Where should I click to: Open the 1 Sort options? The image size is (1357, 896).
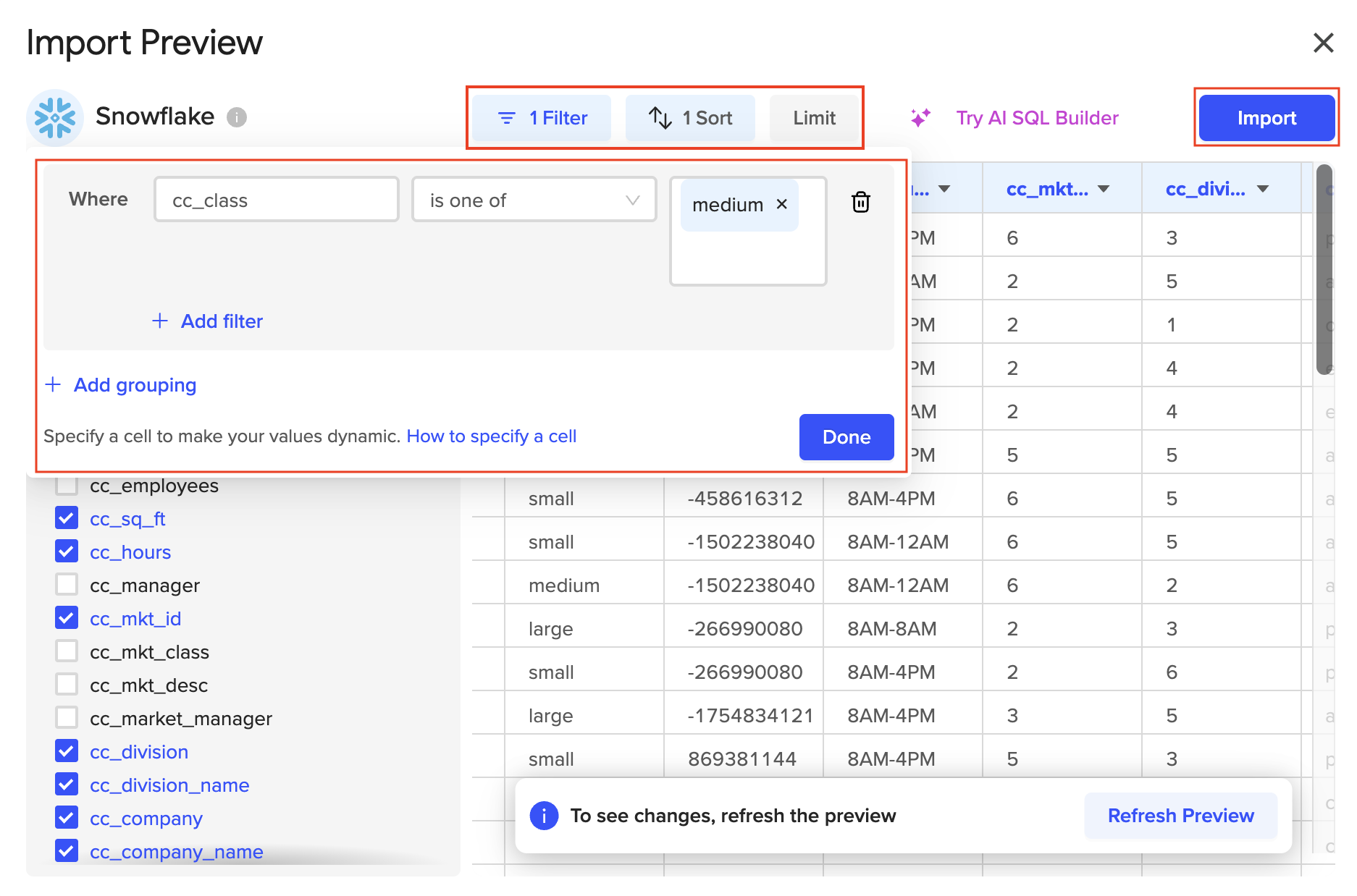point(690,118)
